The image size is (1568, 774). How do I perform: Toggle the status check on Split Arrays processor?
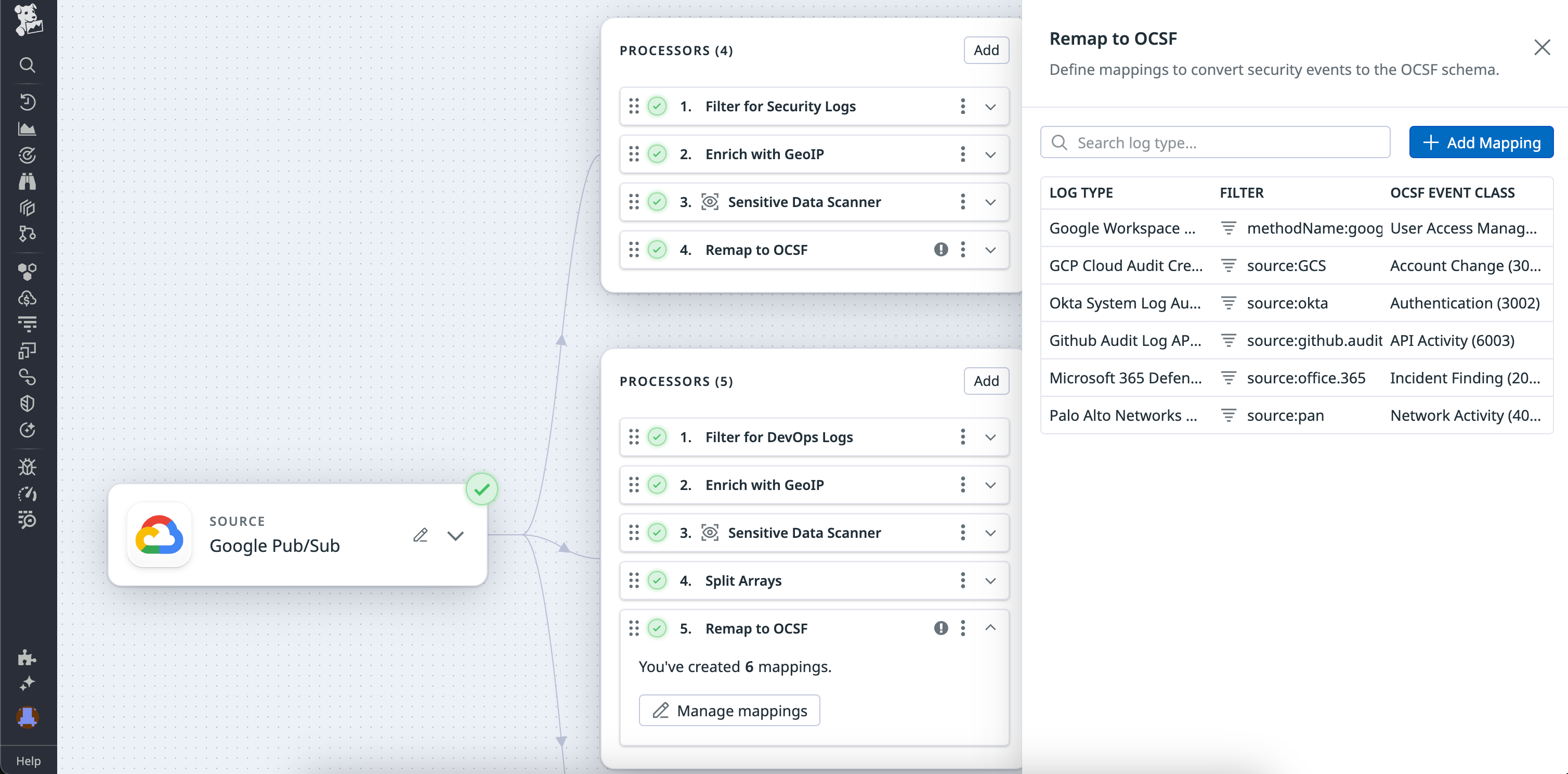point(657,580)
